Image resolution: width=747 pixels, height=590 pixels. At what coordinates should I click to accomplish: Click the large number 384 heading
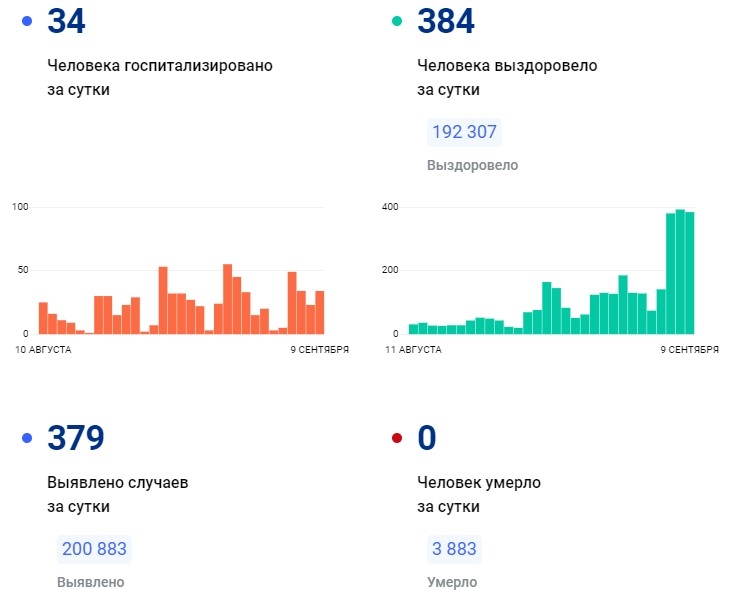[446, 21]
